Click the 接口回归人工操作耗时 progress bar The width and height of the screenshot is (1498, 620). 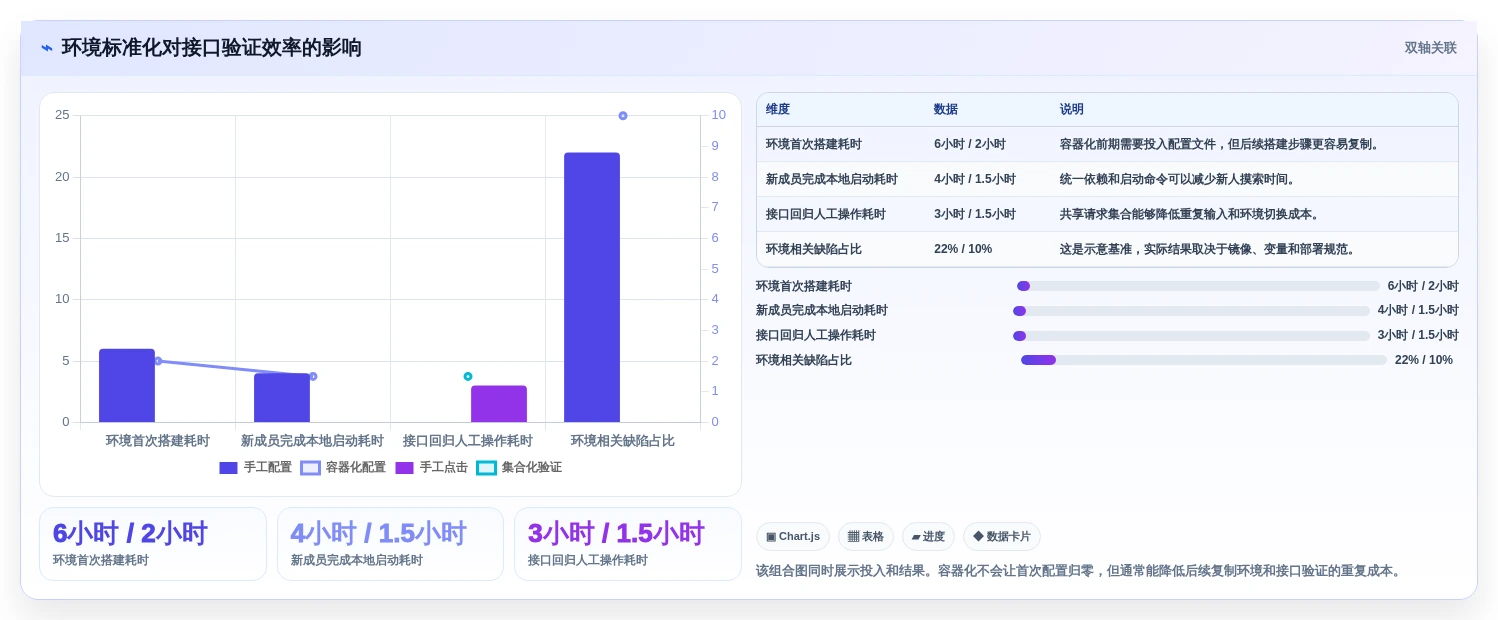pos(1191,336)
